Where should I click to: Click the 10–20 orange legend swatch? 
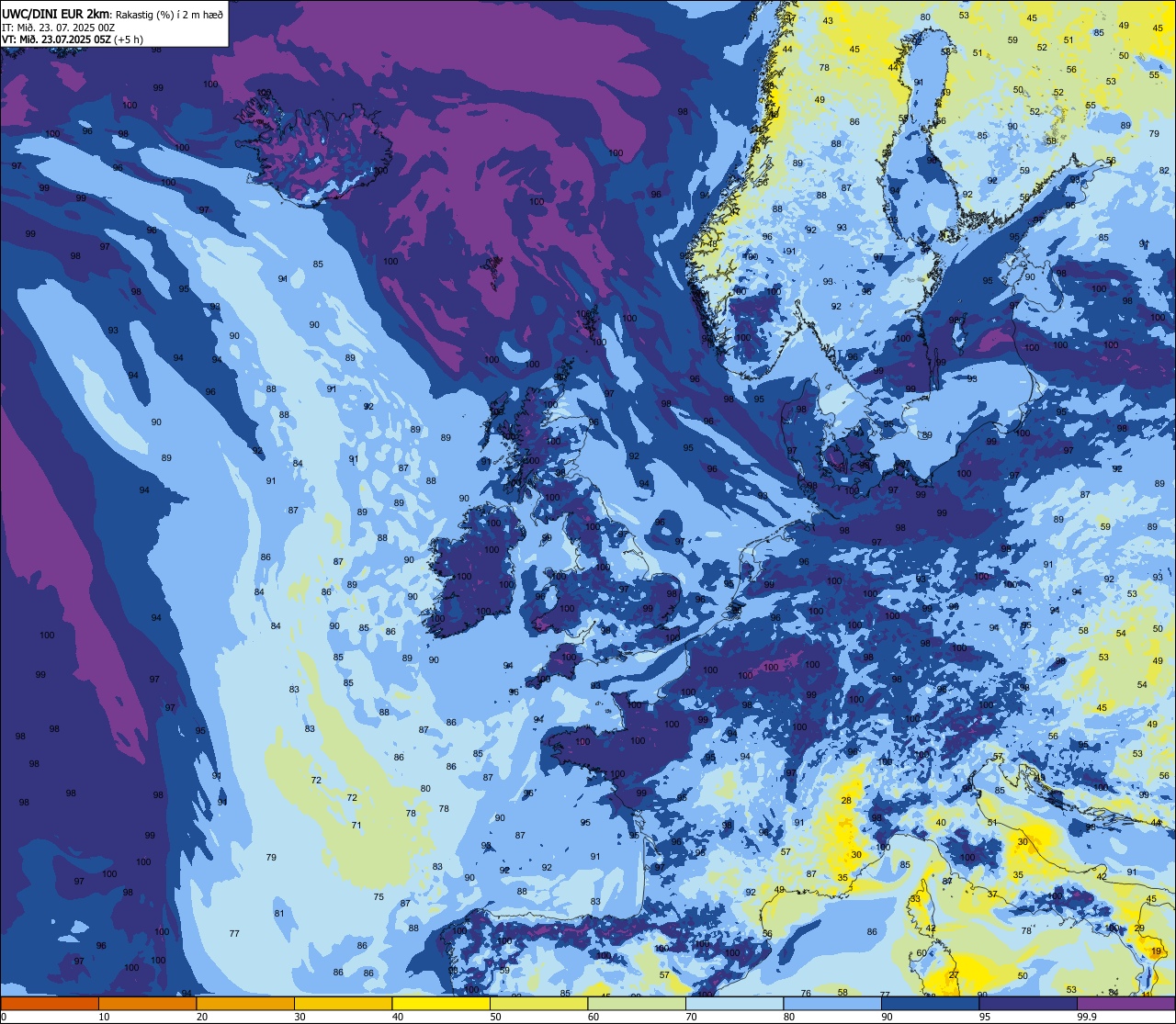pyautogui.click(x=147, y=1004)
